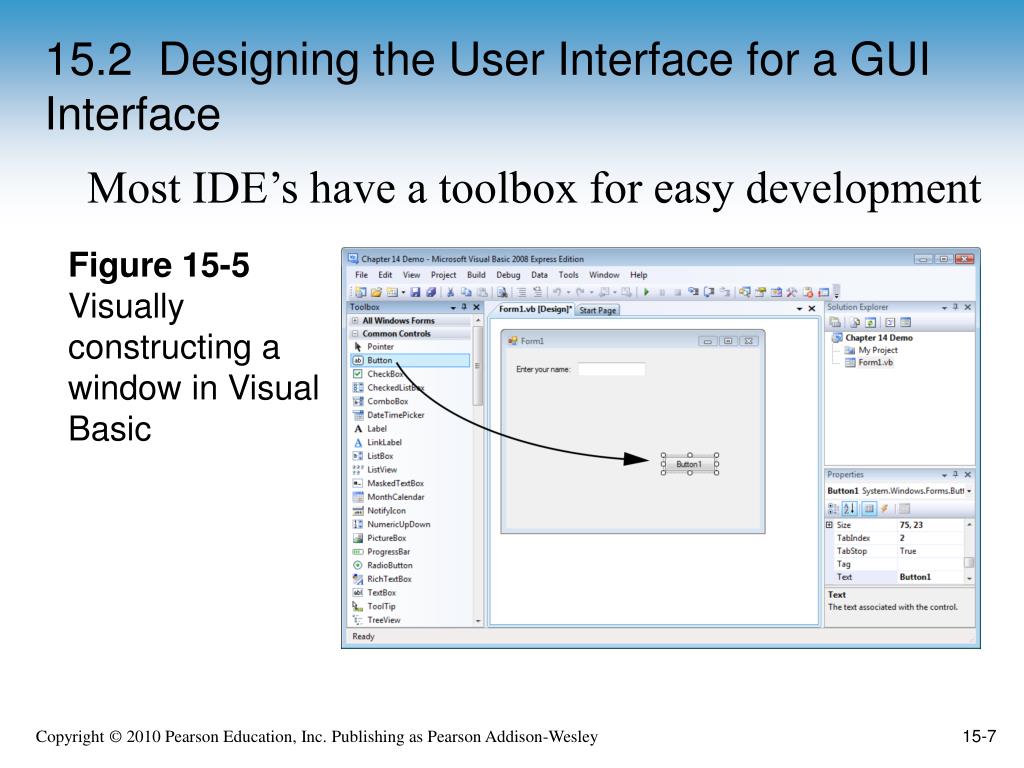Image resolution: width=1024 pixels, height=768 pixels.
Task: Select the PictureBox control in Toolbox
Action: (409, 539)
